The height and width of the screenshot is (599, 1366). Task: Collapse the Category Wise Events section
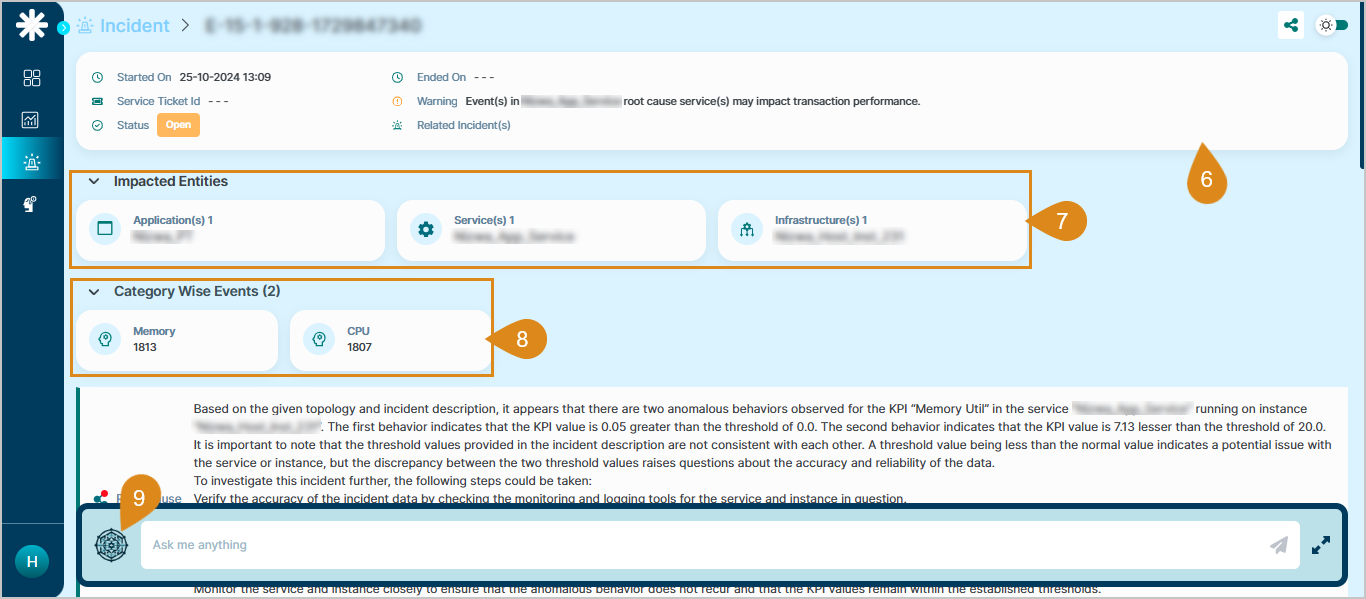pos(94,292)
